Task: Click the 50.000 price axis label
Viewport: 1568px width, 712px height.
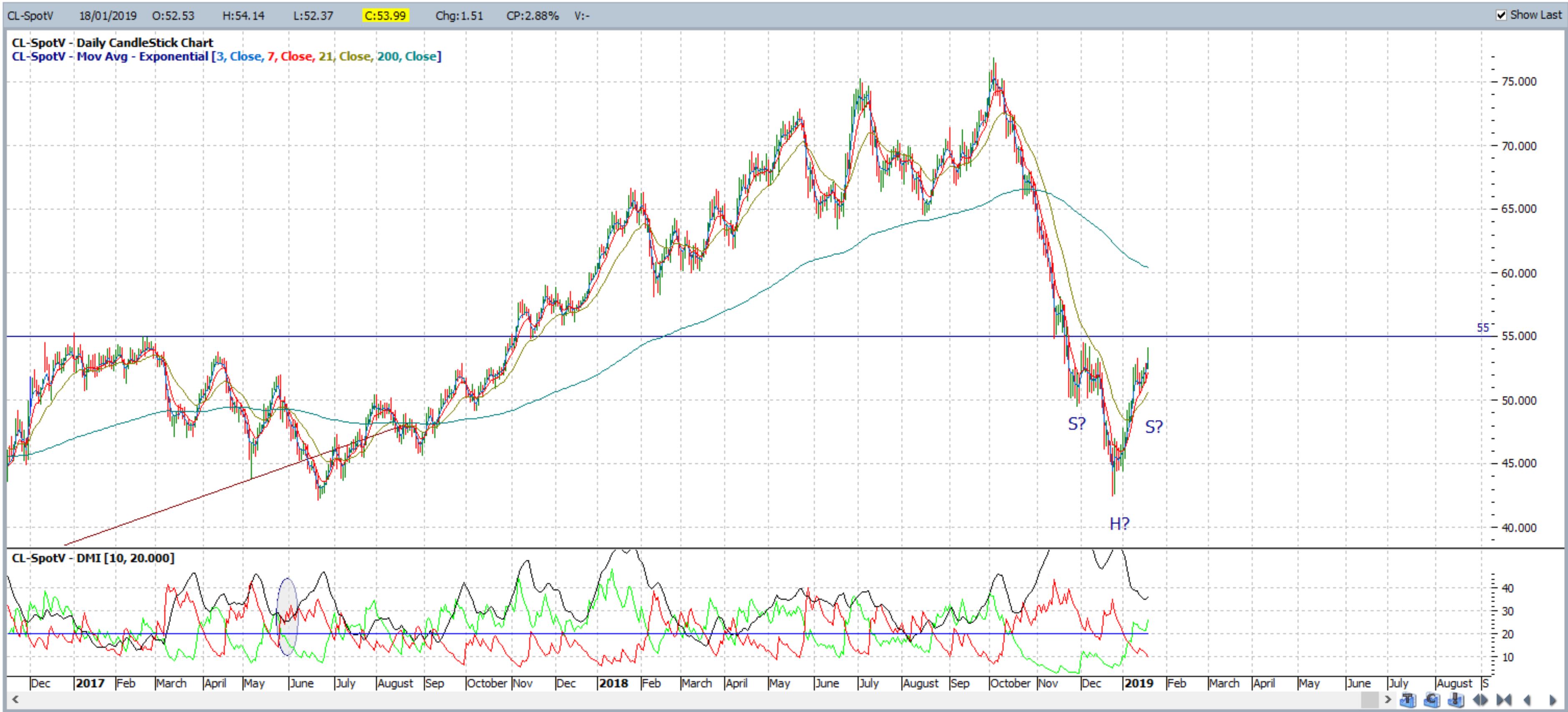Action: (1519, 401)
